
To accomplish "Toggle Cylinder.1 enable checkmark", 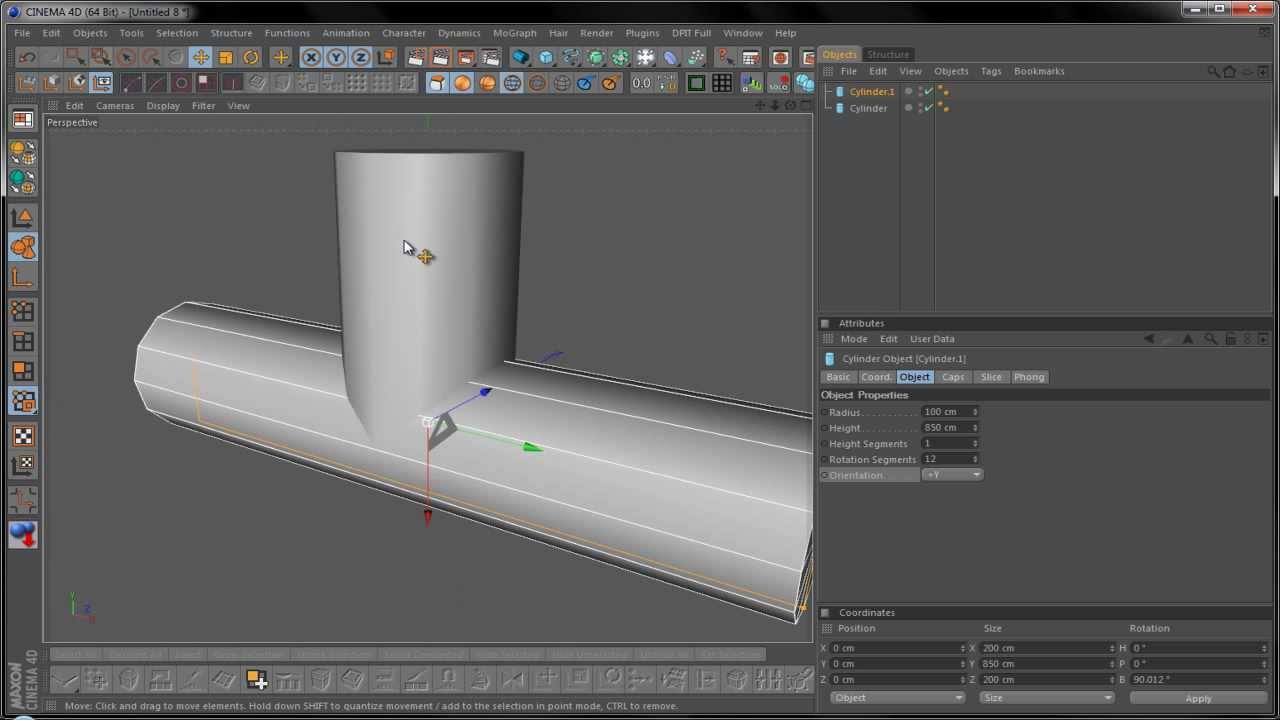I will tap(927, 91).
